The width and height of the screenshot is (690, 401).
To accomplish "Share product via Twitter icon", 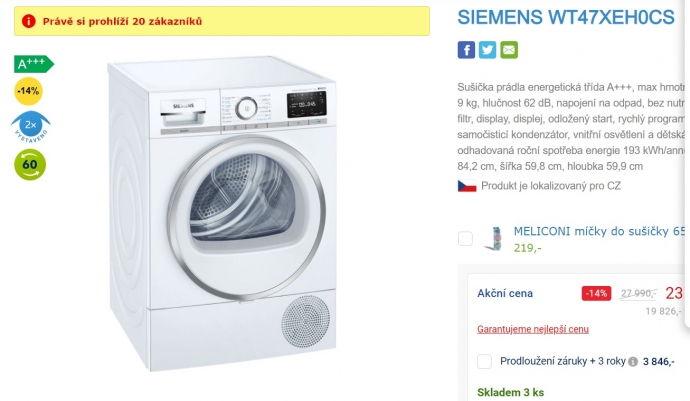I will click(488, 50).
